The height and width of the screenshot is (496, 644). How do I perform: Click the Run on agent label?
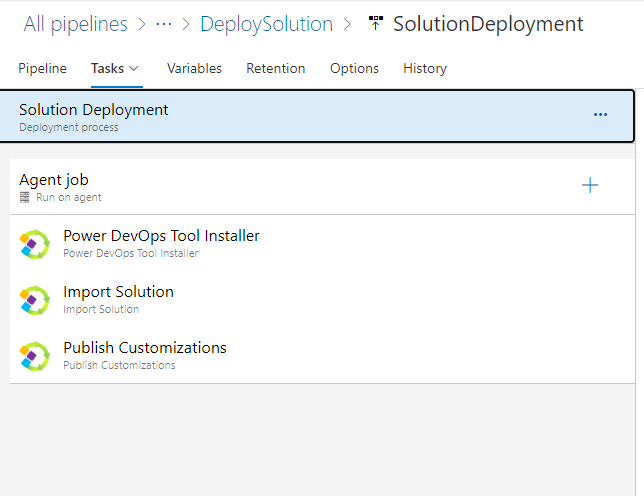click(69, 197)
